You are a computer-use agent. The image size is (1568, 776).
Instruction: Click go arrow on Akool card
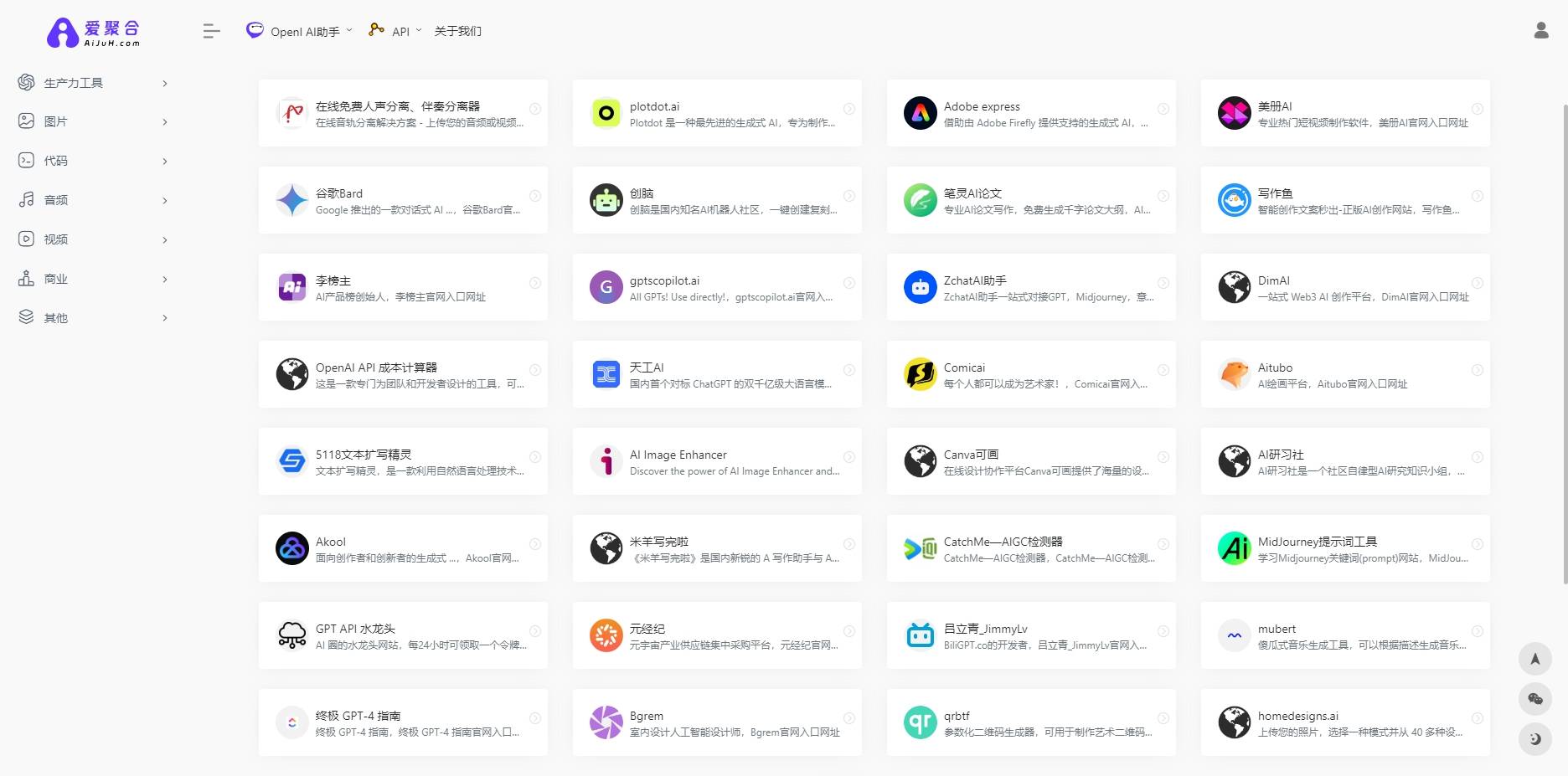(534, 544)
